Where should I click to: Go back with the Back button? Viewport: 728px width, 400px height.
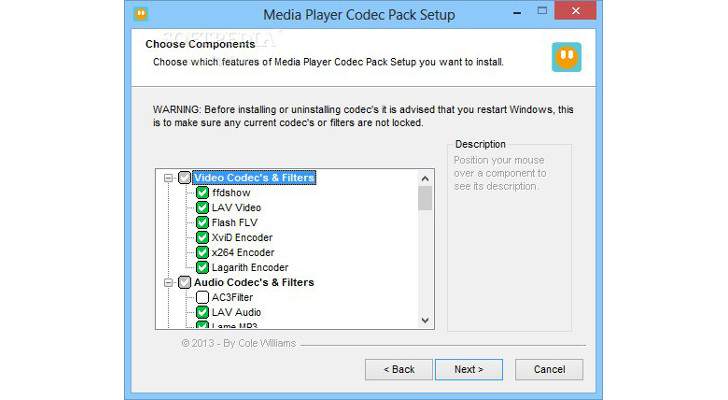398,369
